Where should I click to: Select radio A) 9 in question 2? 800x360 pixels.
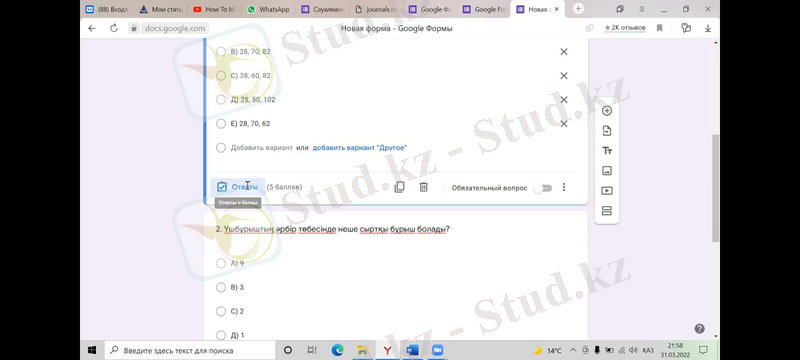pos(221,263)
